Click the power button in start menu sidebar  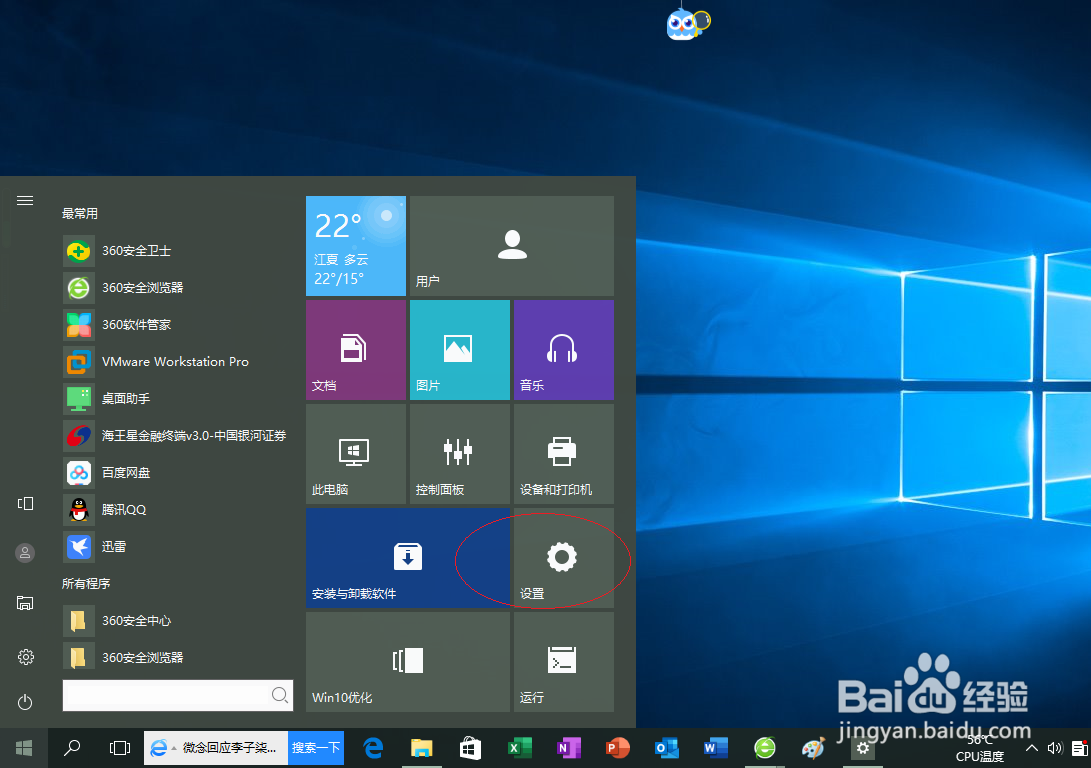(25, 702)
